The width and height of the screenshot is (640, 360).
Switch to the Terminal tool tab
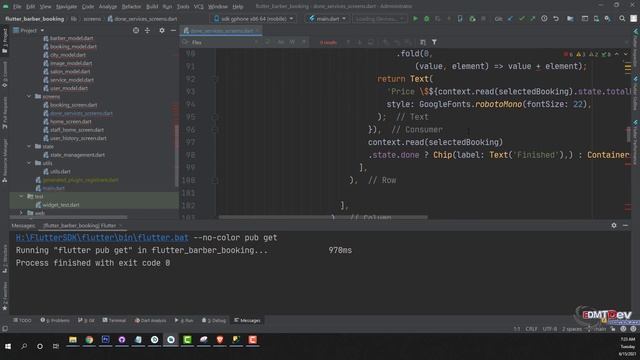pyautogui.click(x=114, y=320)
